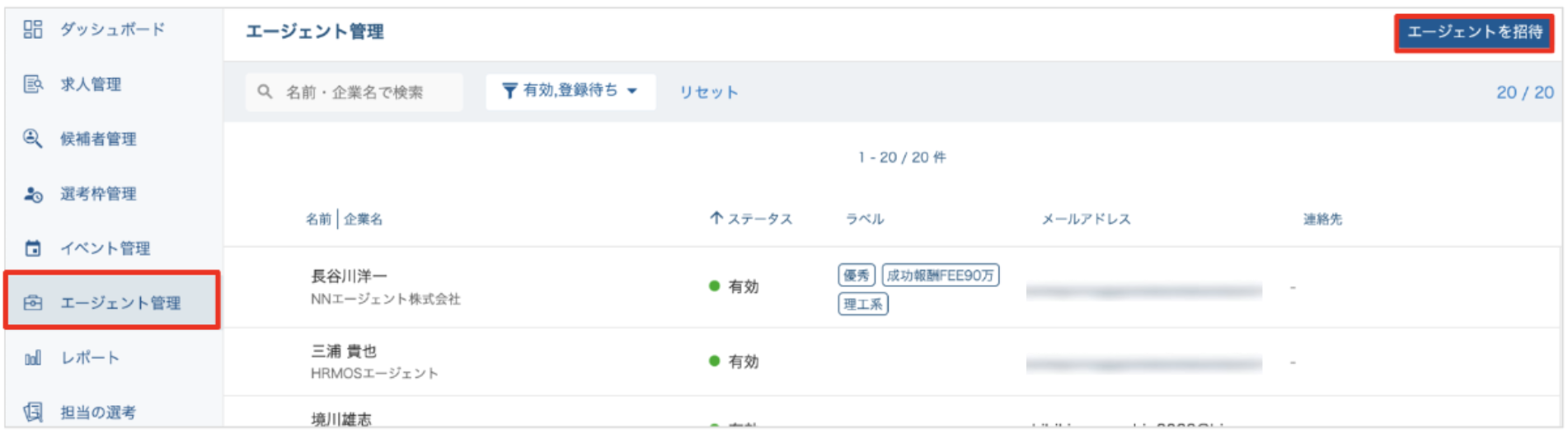Click the job management (求人管理) icon
This screenshot has height=434, width=1568.
tap(33, 84)
